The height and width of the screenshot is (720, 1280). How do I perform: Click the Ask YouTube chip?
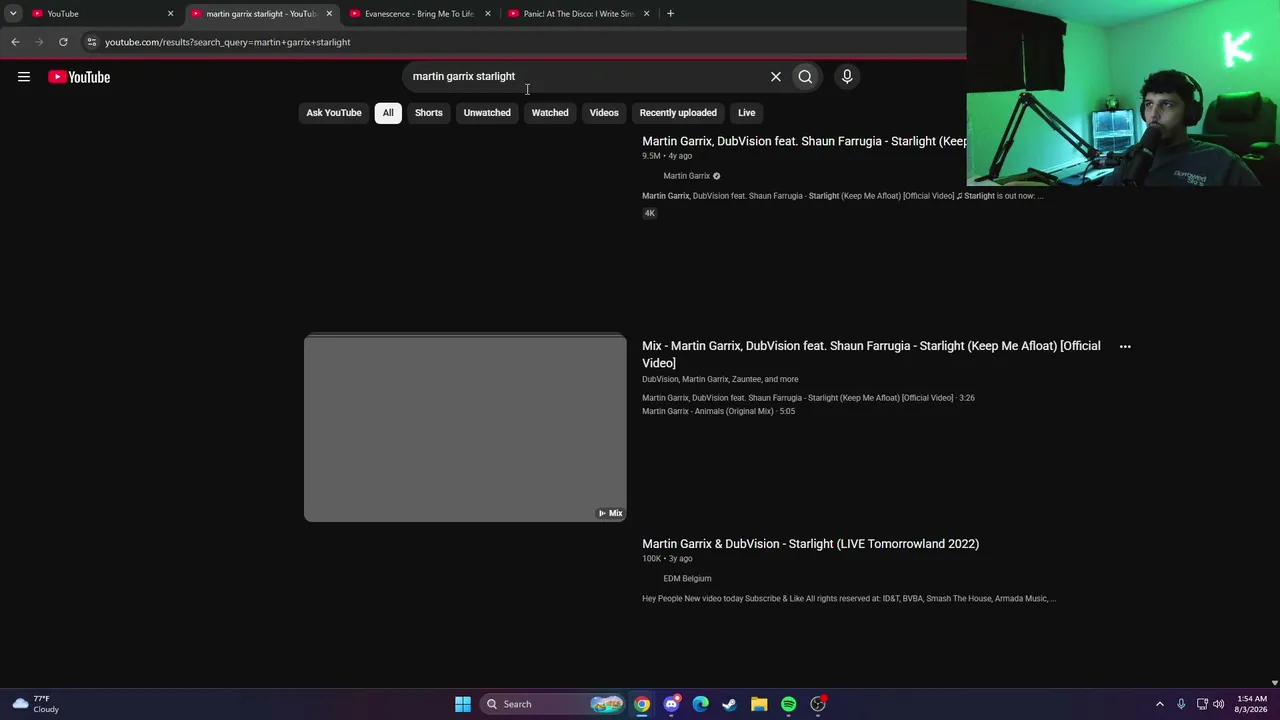(x=334, y=113)
